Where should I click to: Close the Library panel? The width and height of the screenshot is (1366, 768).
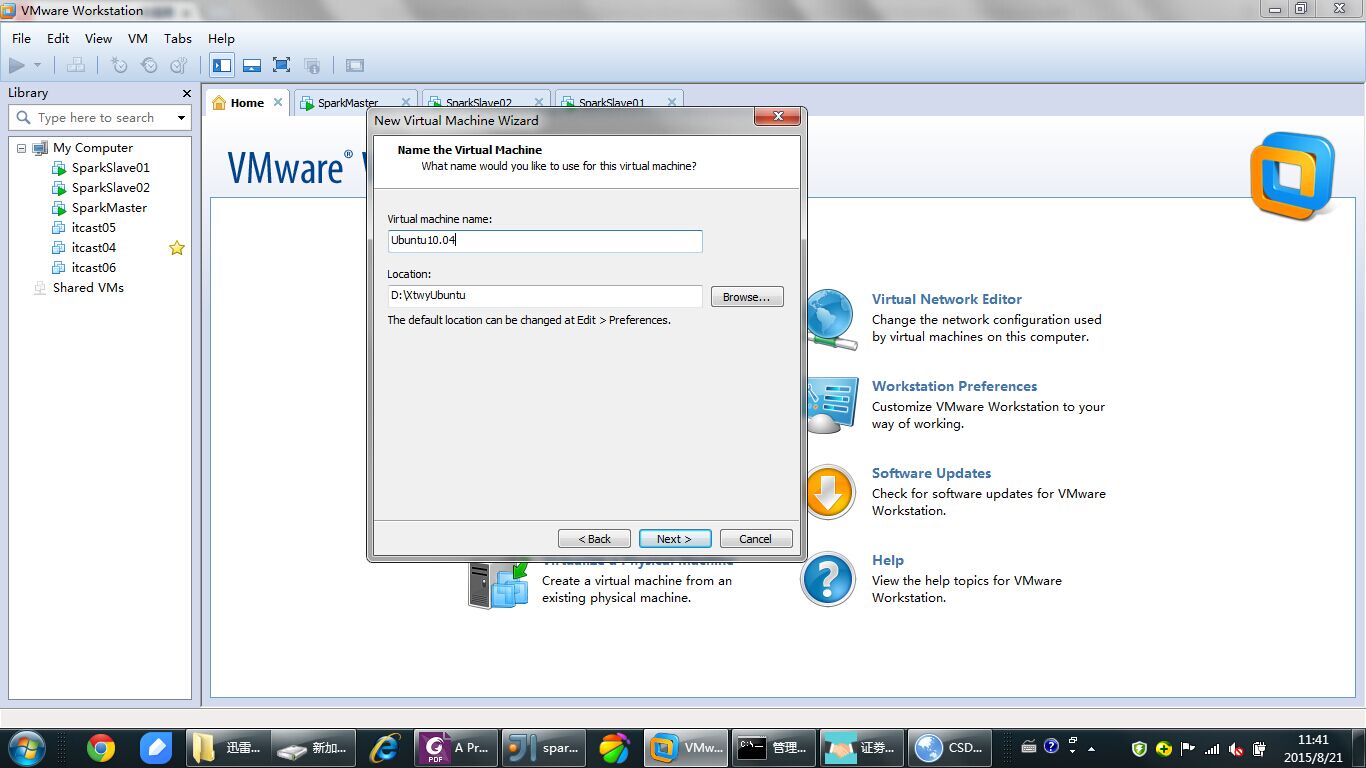pyautogui.click(x=186, y=93)
